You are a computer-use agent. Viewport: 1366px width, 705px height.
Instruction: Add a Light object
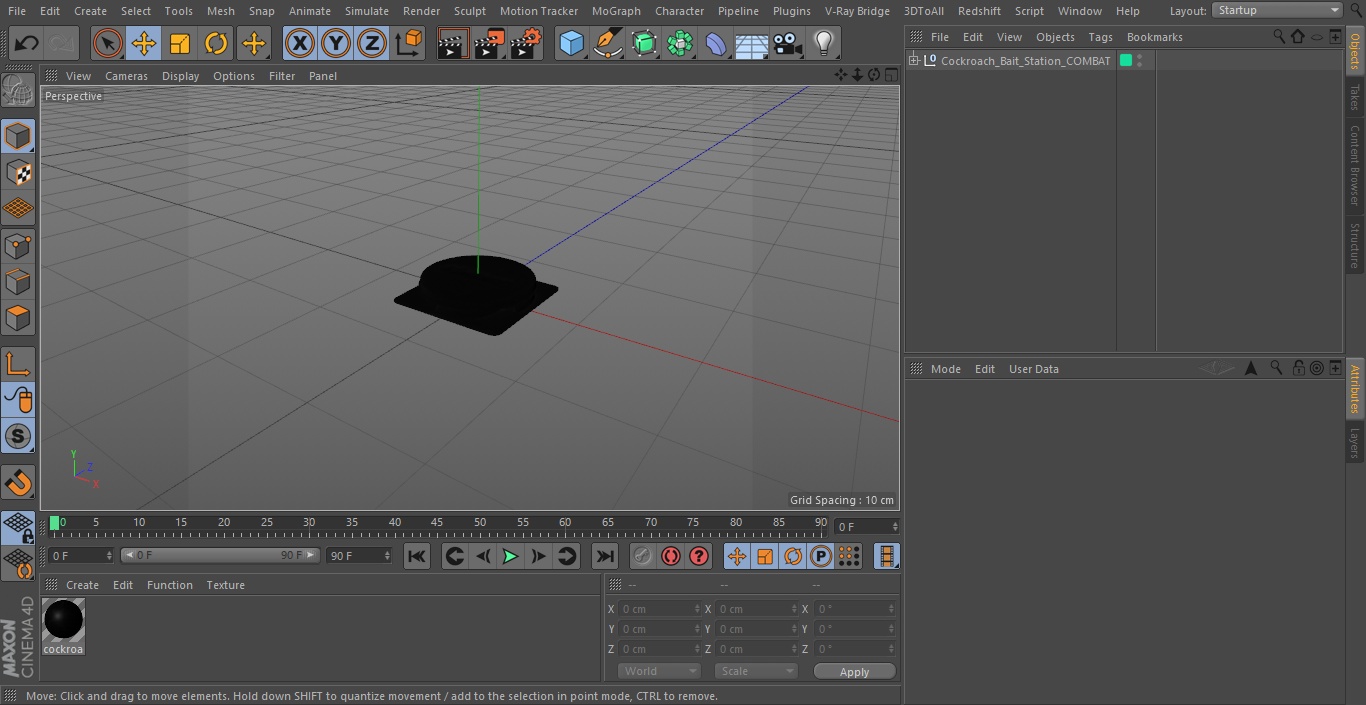click(x=823, y=43)
